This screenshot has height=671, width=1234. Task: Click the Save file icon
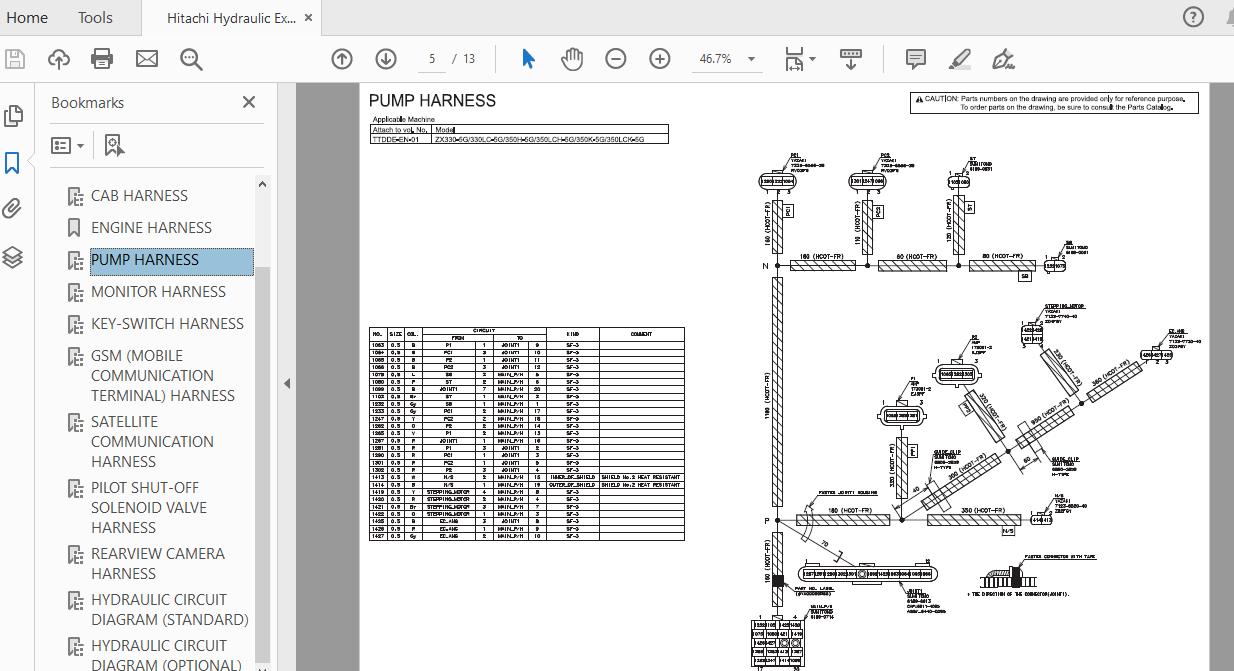click(x=15, y=59)
